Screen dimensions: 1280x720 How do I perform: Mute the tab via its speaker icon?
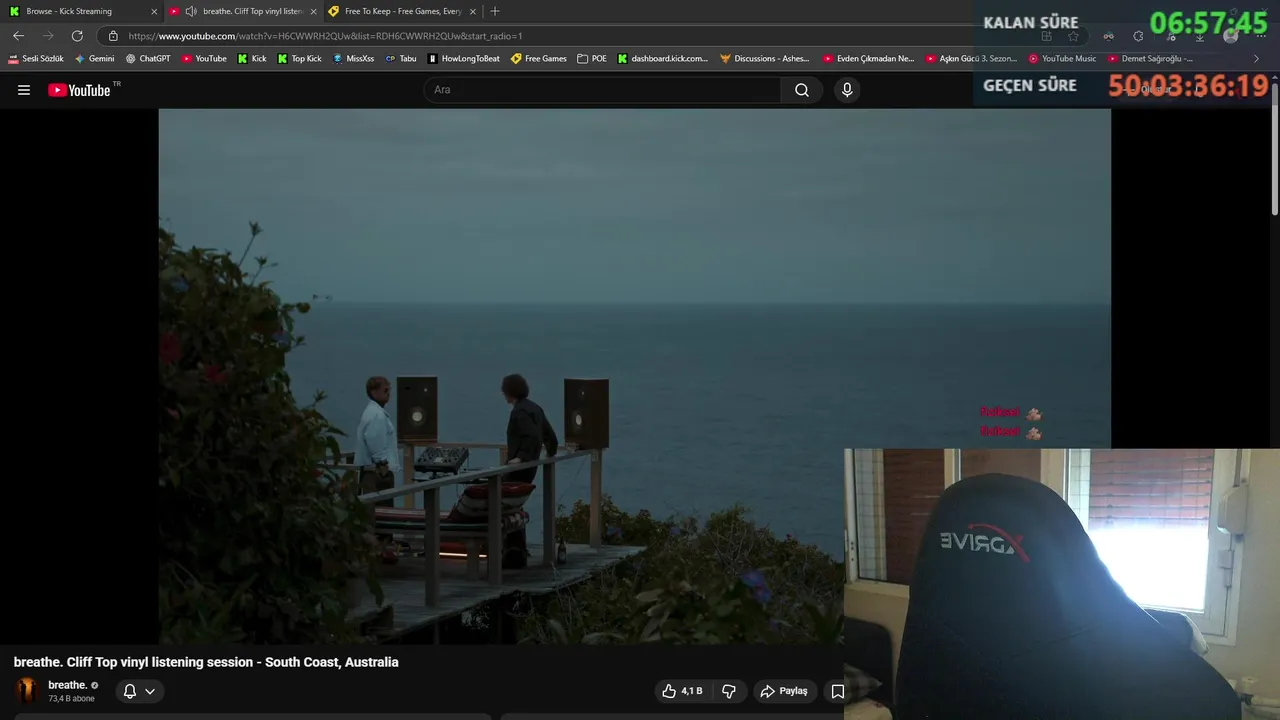[191, 11]
